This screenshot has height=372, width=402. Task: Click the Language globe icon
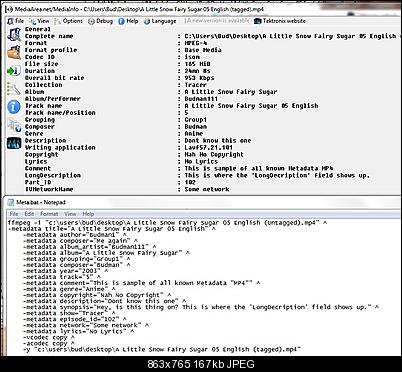coord(147,21)
